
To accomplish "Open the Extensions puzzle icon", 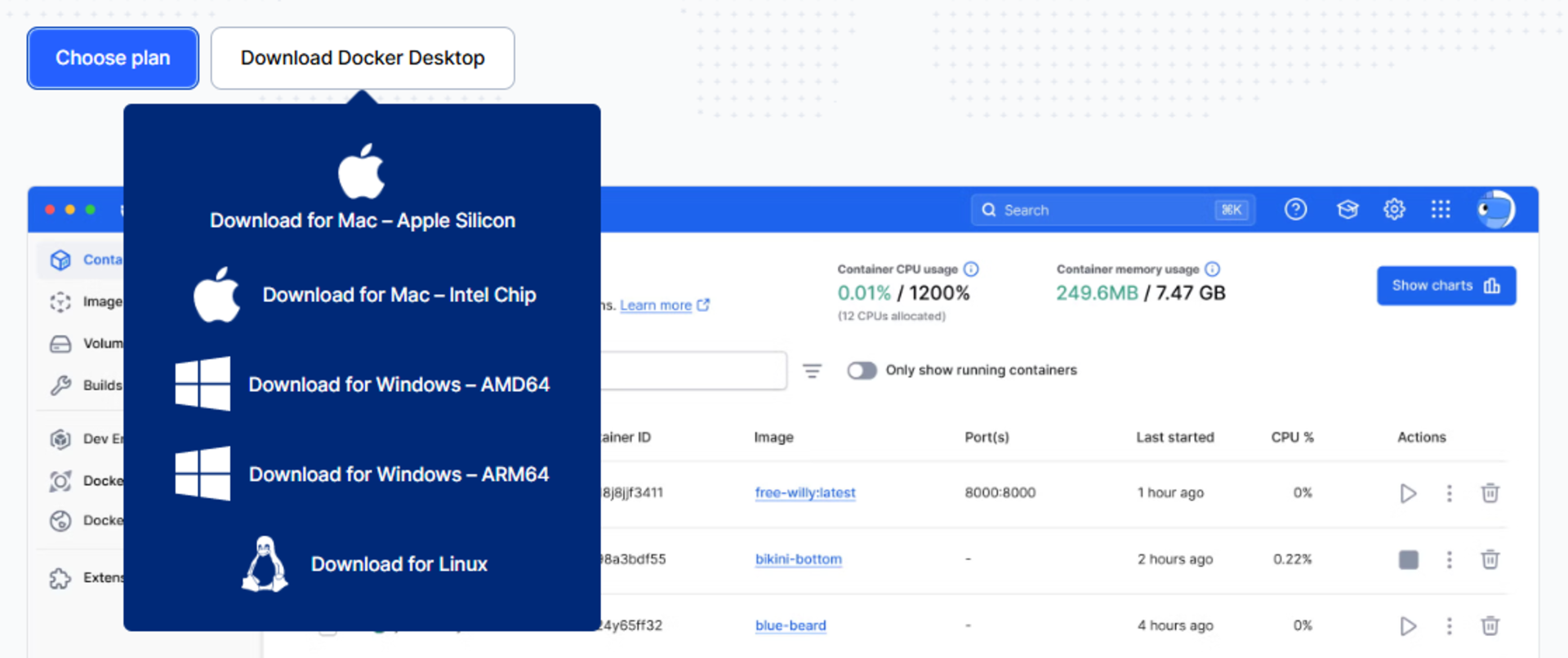I will click(x=60, y=578).
